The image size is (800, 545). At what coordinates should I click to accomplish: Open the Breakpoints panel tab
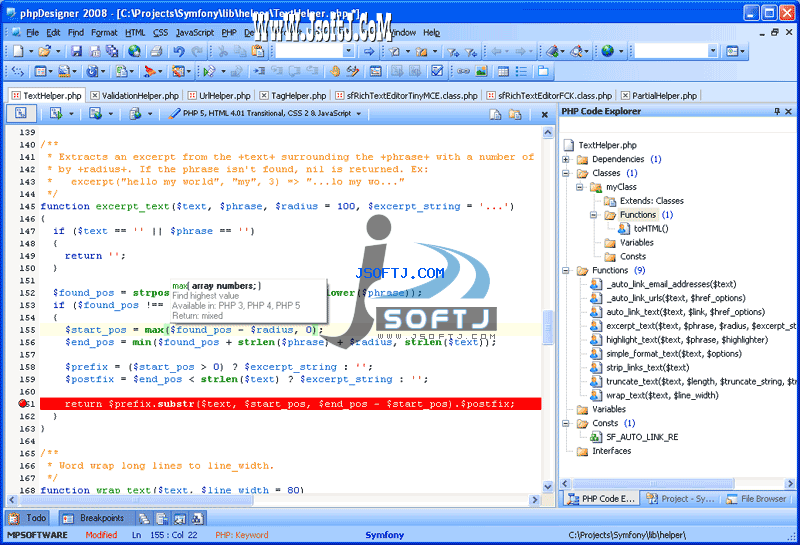pyautogui.click(x=95, y=518)
